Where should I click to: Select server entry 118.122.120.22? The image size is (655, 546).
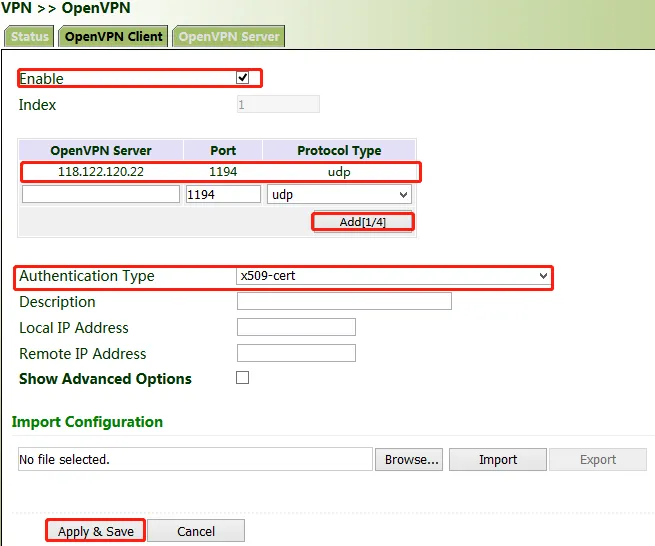(x=101, y=172)
